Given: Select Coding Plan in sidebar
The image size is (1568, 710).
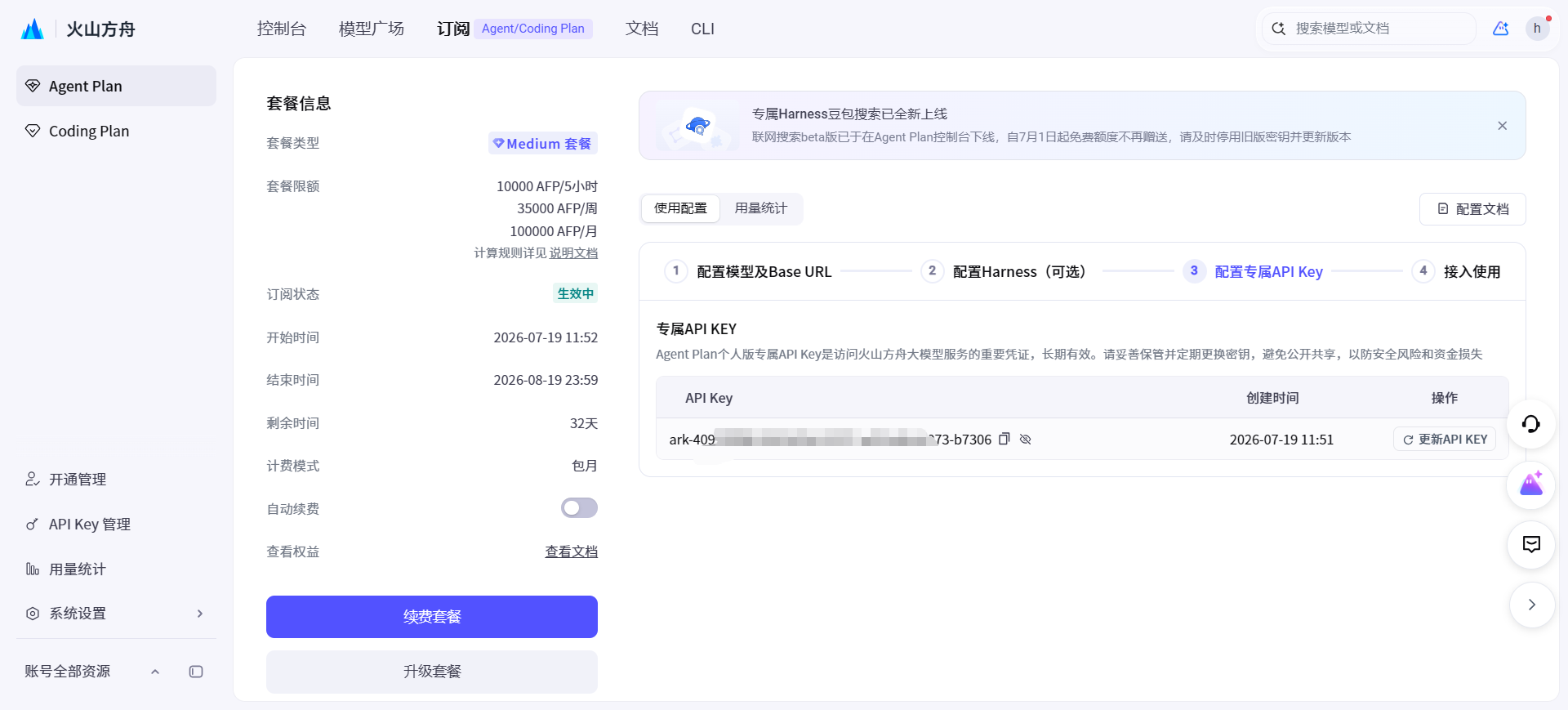Looking at the screenshot, I should [x=116, y=131].
